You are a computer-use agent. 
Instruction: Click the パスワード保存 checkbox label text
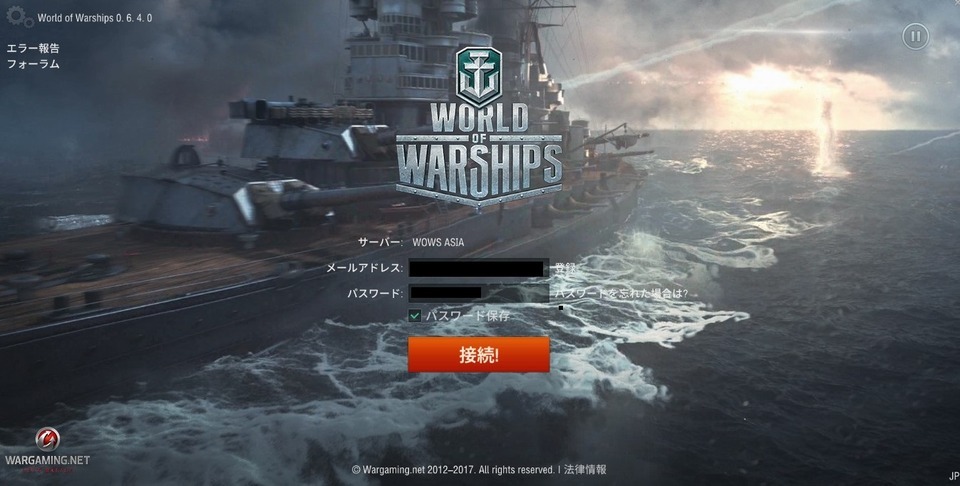coord(467,316)
